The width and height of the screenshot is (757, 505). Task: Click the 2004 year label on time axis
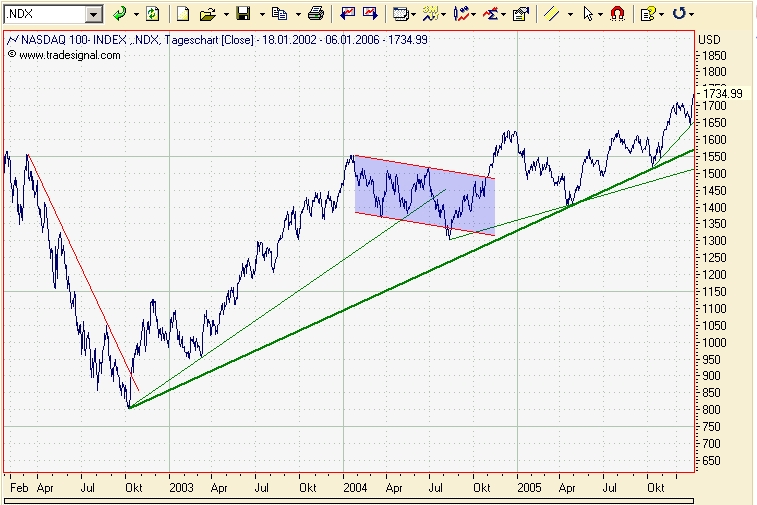pos(355,488)
